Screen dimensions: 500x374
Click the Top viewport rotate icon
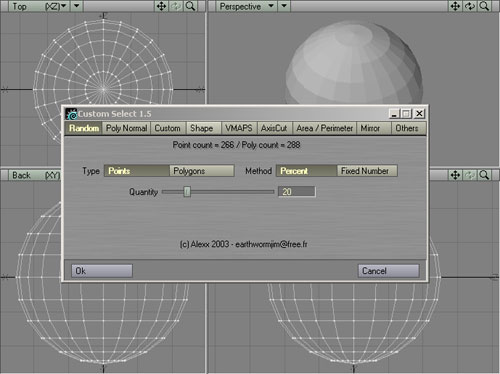(x=176, y=6)
